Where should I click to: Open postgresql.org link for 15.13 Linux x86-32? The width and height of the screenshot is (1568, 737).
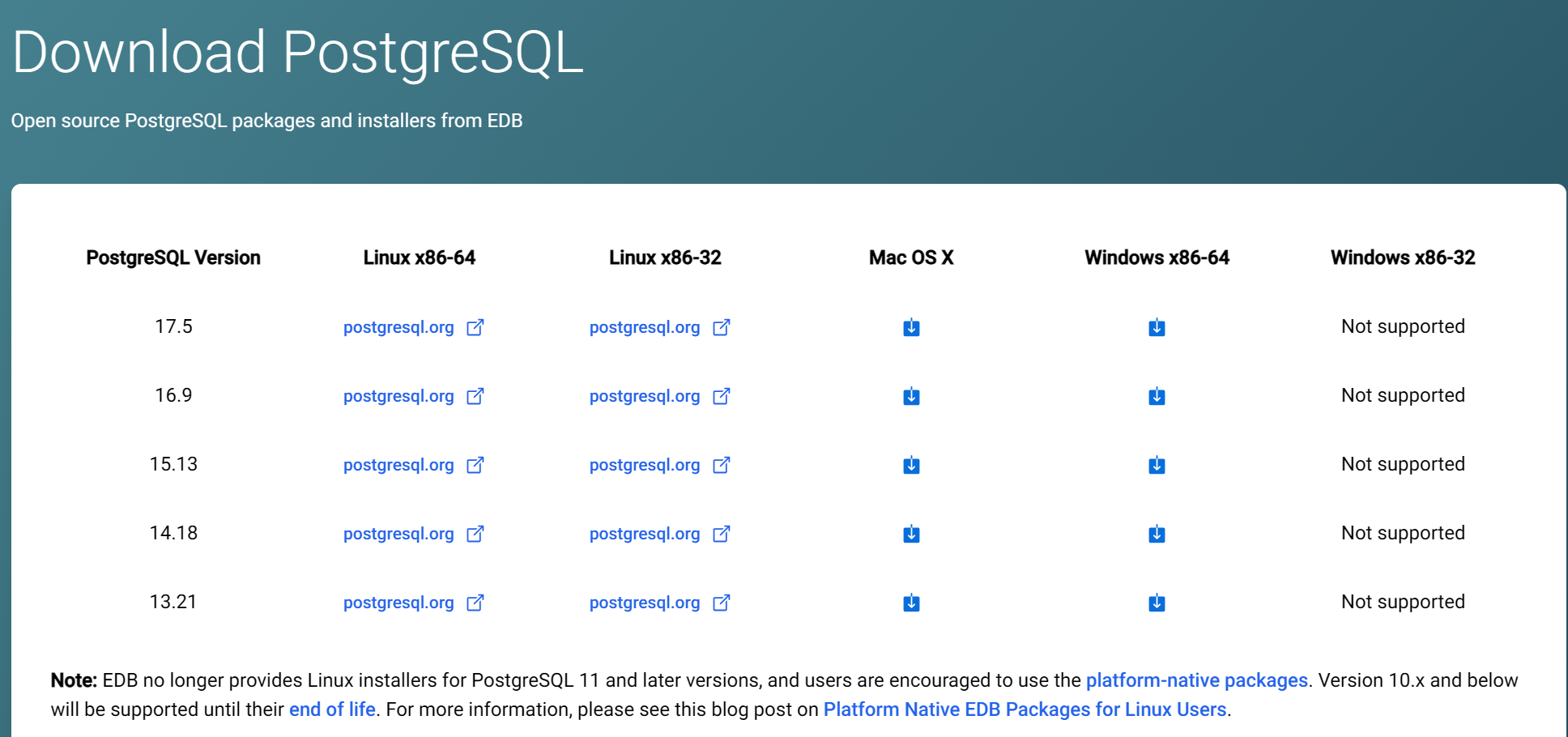point(660,465)
